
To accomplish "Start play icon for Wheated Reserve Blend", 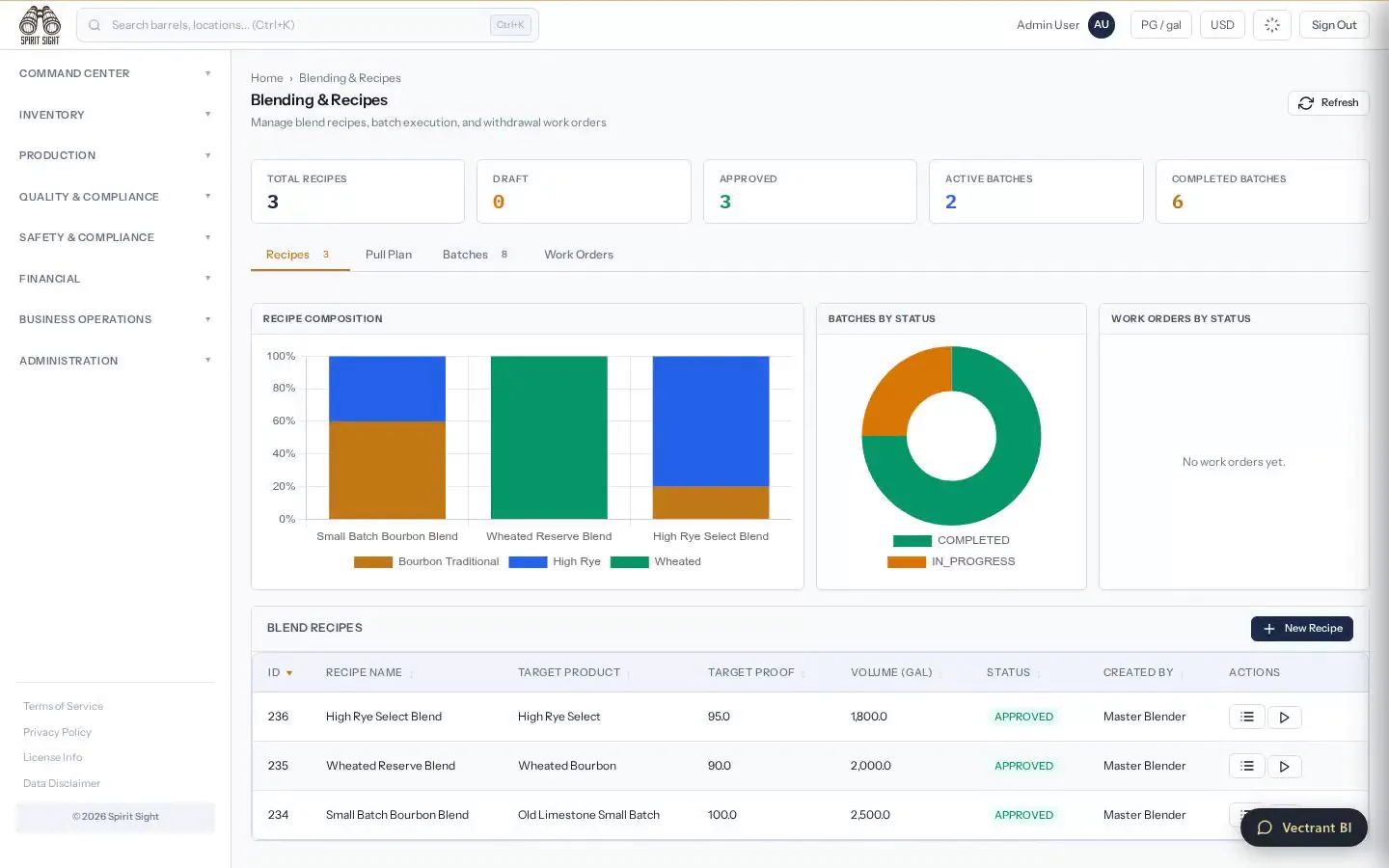I will pos(1284,766).
